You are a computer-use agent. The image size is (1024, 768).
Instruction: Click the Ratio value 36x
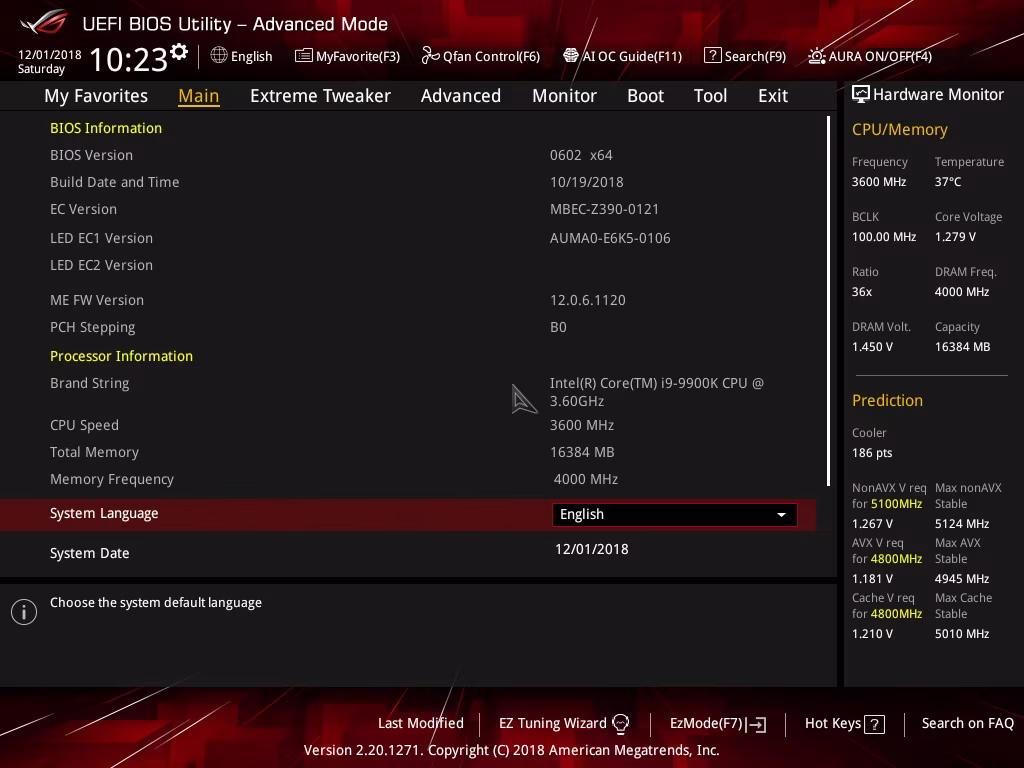[861, 292]
